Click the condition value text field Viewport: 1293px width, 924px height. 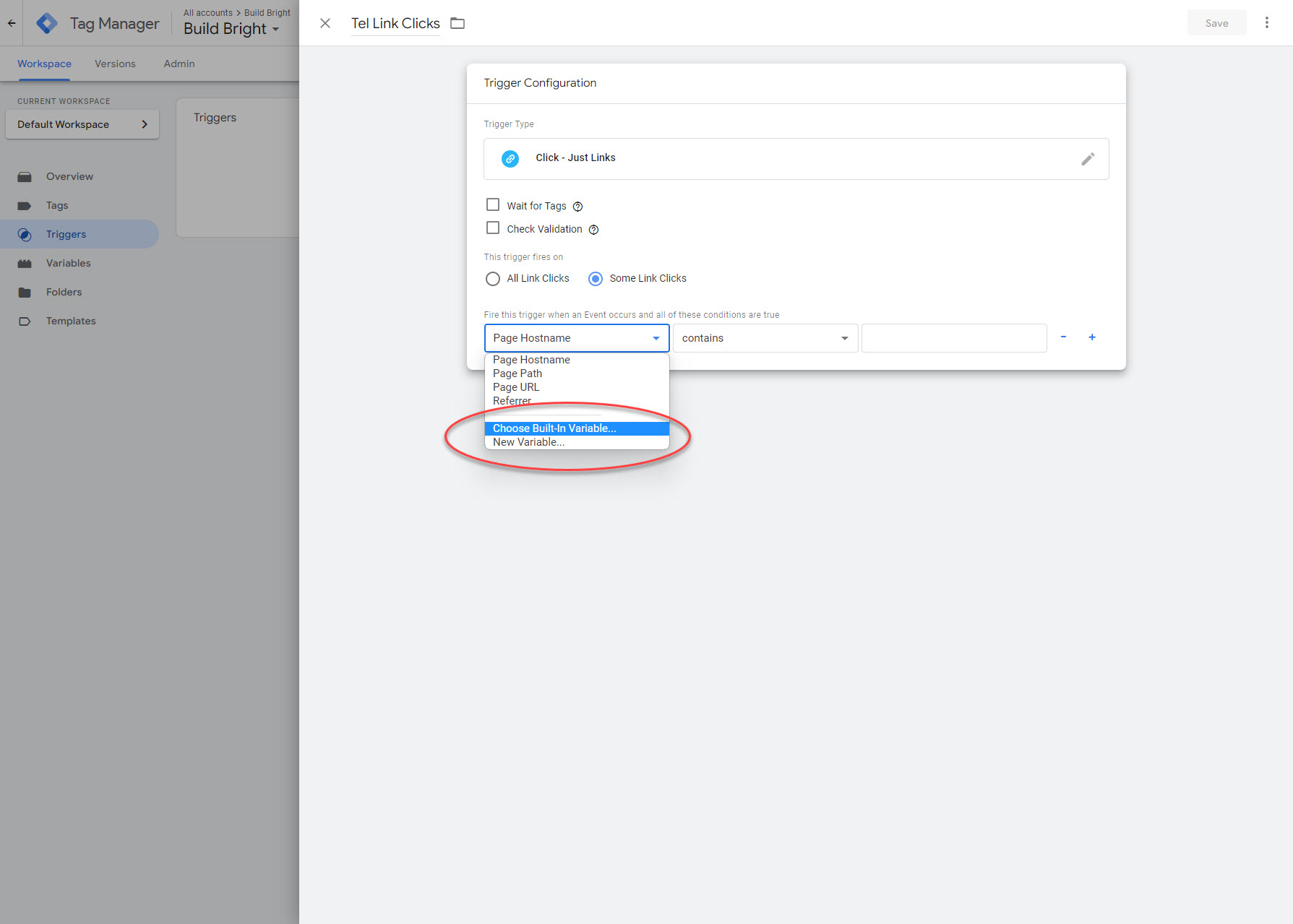click(953, 338)
